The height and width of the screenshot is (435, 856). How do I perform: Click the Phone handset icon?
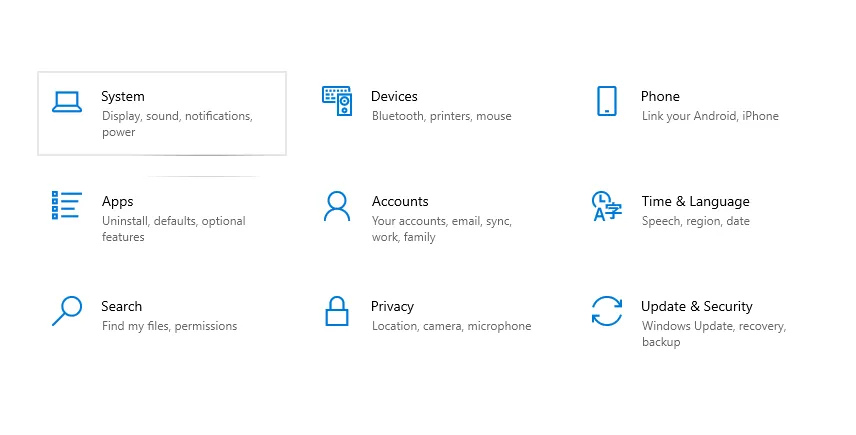click(607, 101)
